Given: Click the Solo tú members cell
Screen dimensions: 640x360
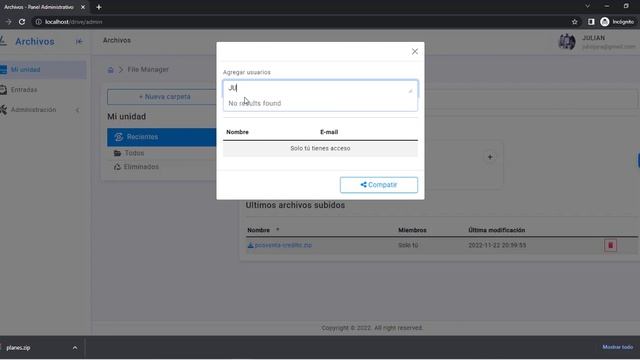Looking at the screenshot, I should [x=408, y=245].
